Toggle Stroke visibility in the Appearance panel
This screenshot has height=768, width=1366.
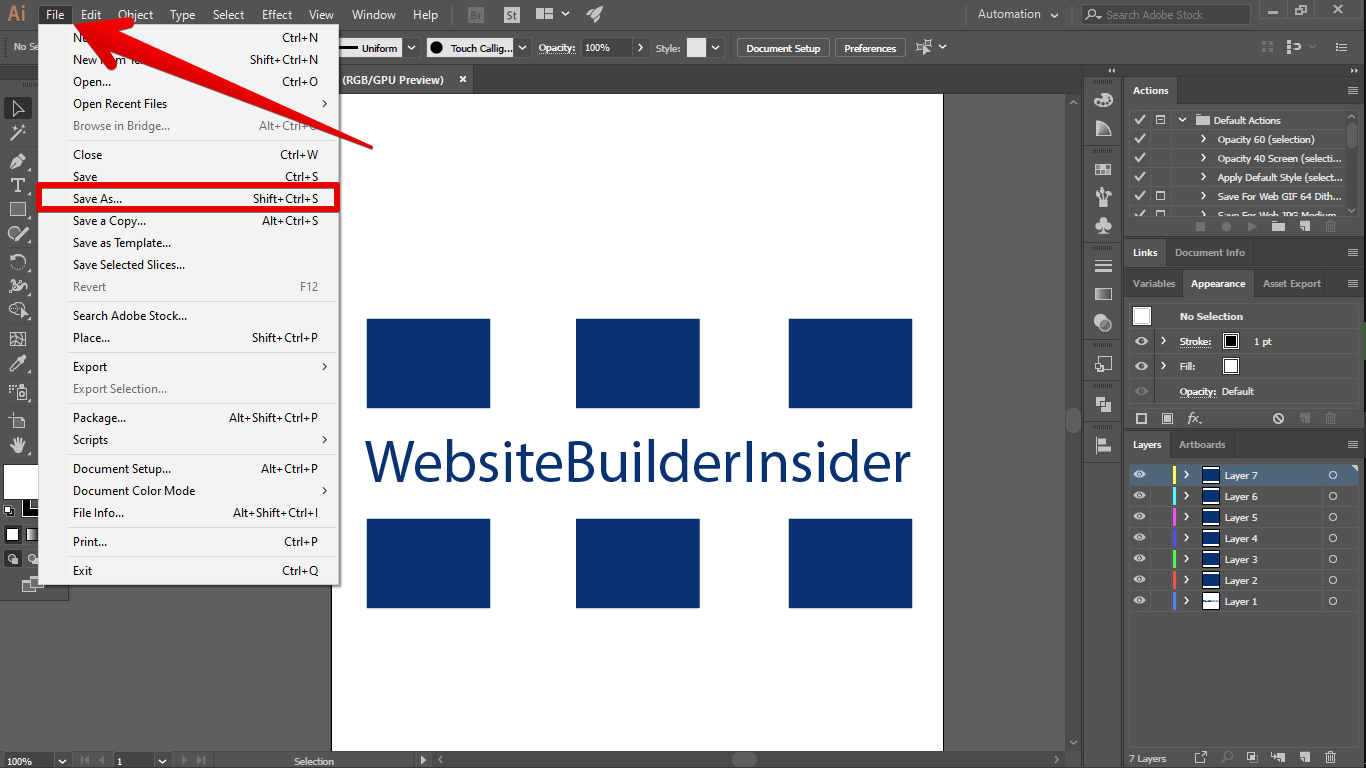point(1139,341)
